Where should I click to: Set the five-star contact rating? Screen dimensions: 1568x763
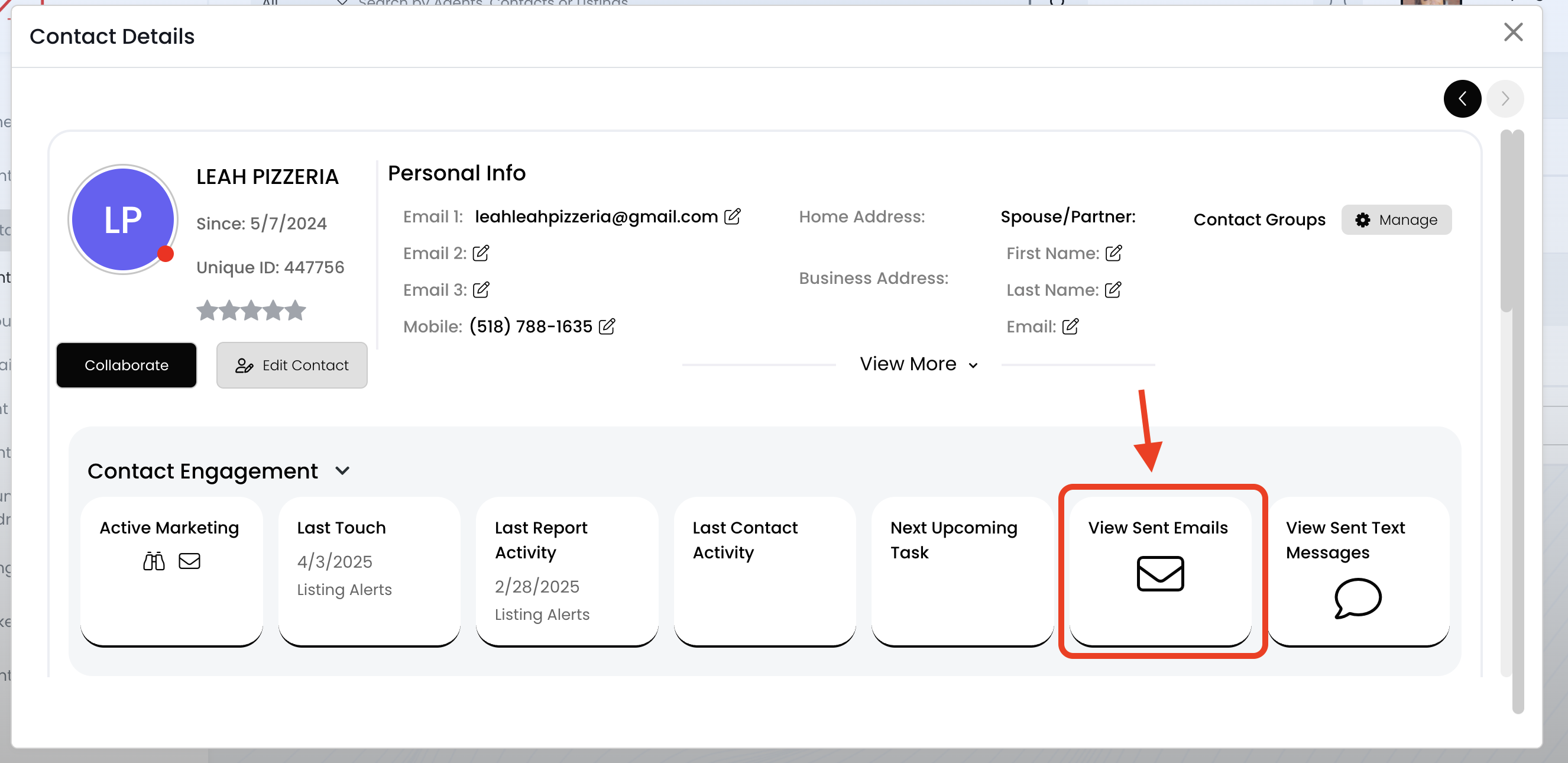click(295, 311)
